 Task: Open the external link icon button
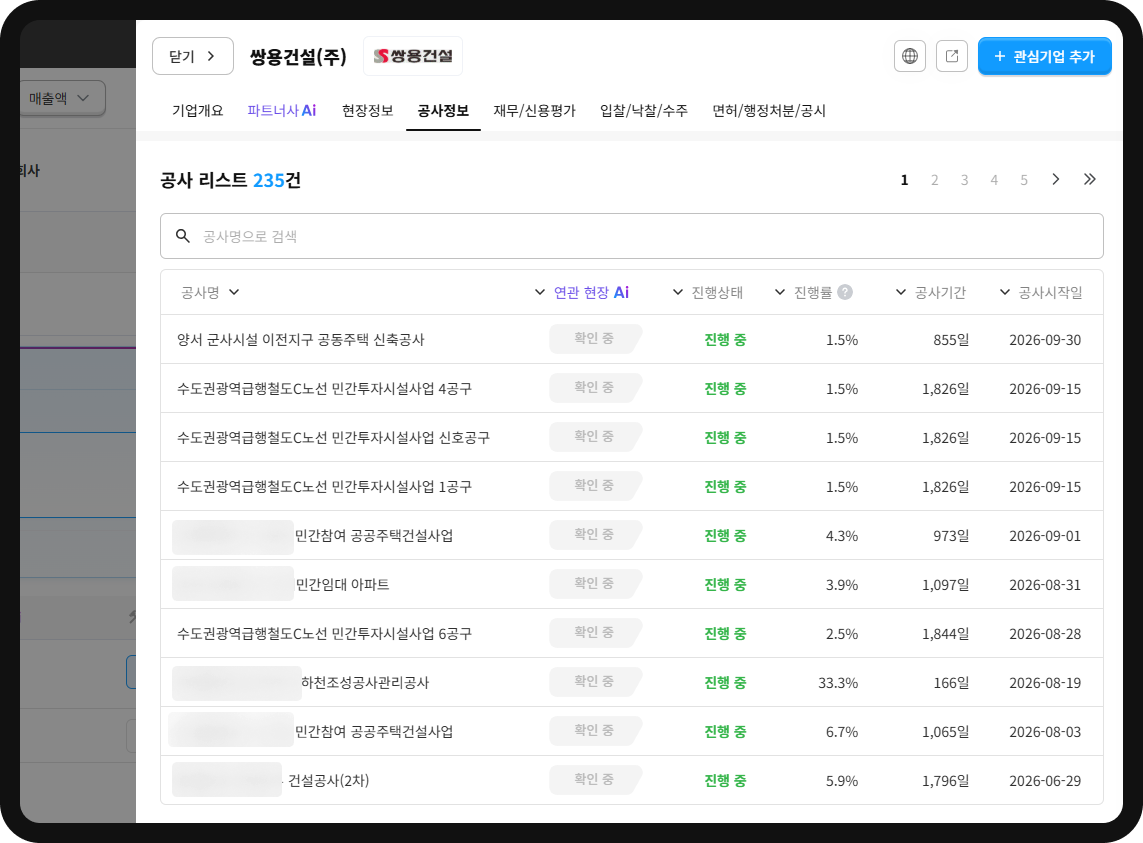click(x=951, y=56)
